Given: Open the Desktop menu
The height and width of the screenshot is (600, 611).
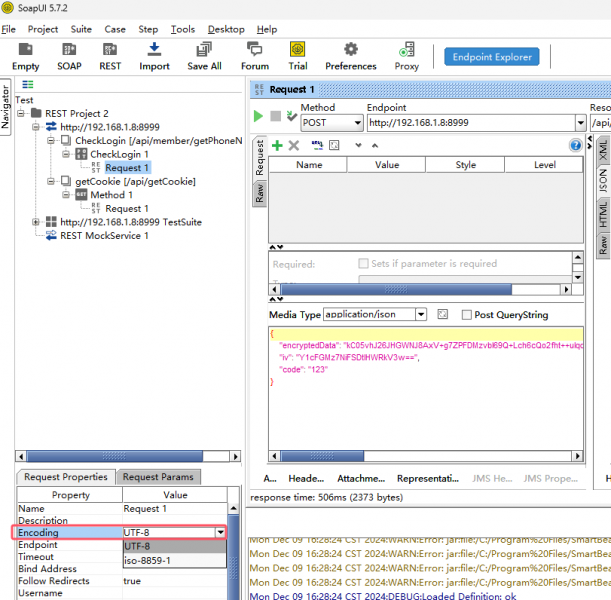Looking at the screenshot, I should coord(226,29).
